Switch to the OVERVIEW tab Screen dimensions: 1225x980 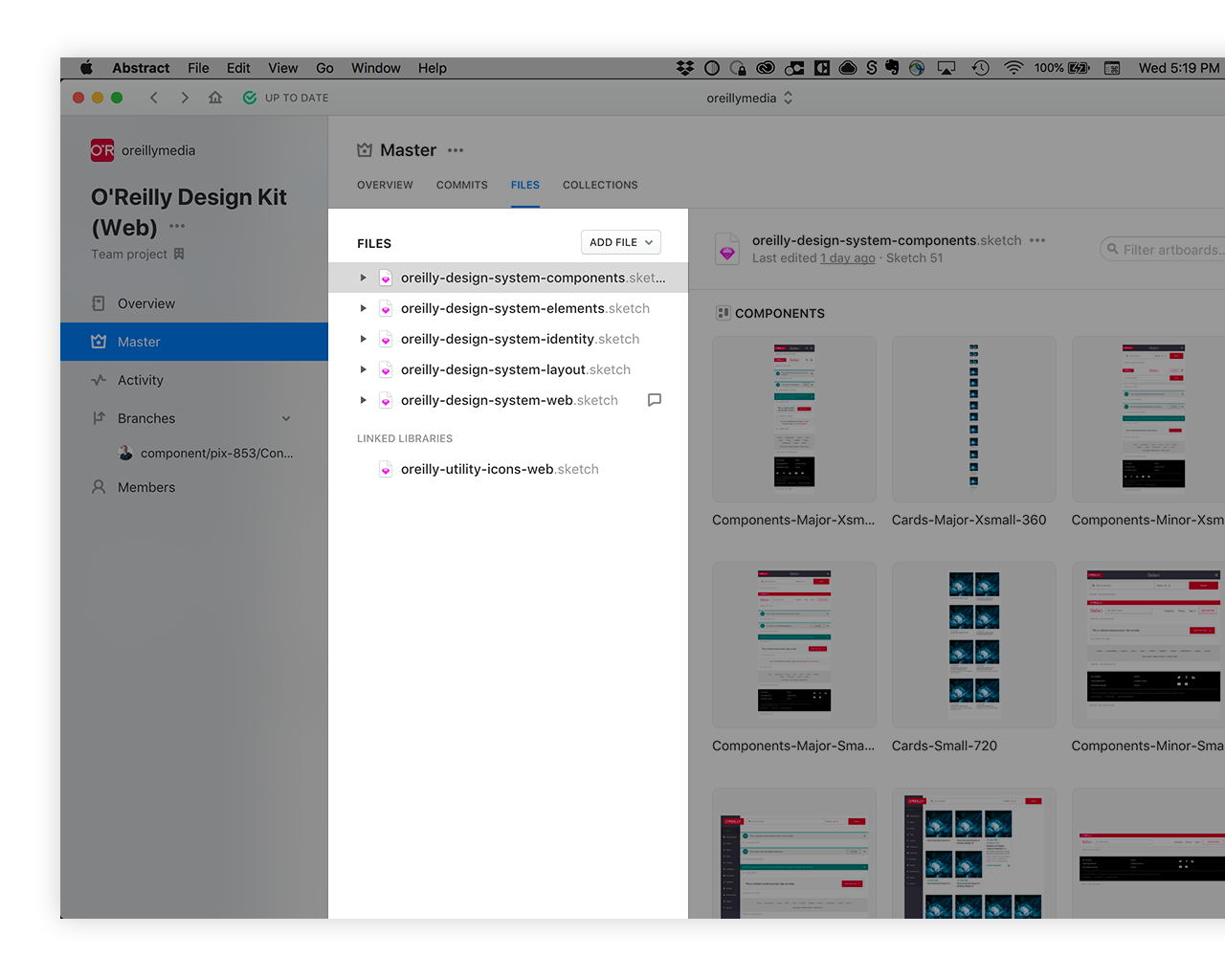[x=385, y=185]
